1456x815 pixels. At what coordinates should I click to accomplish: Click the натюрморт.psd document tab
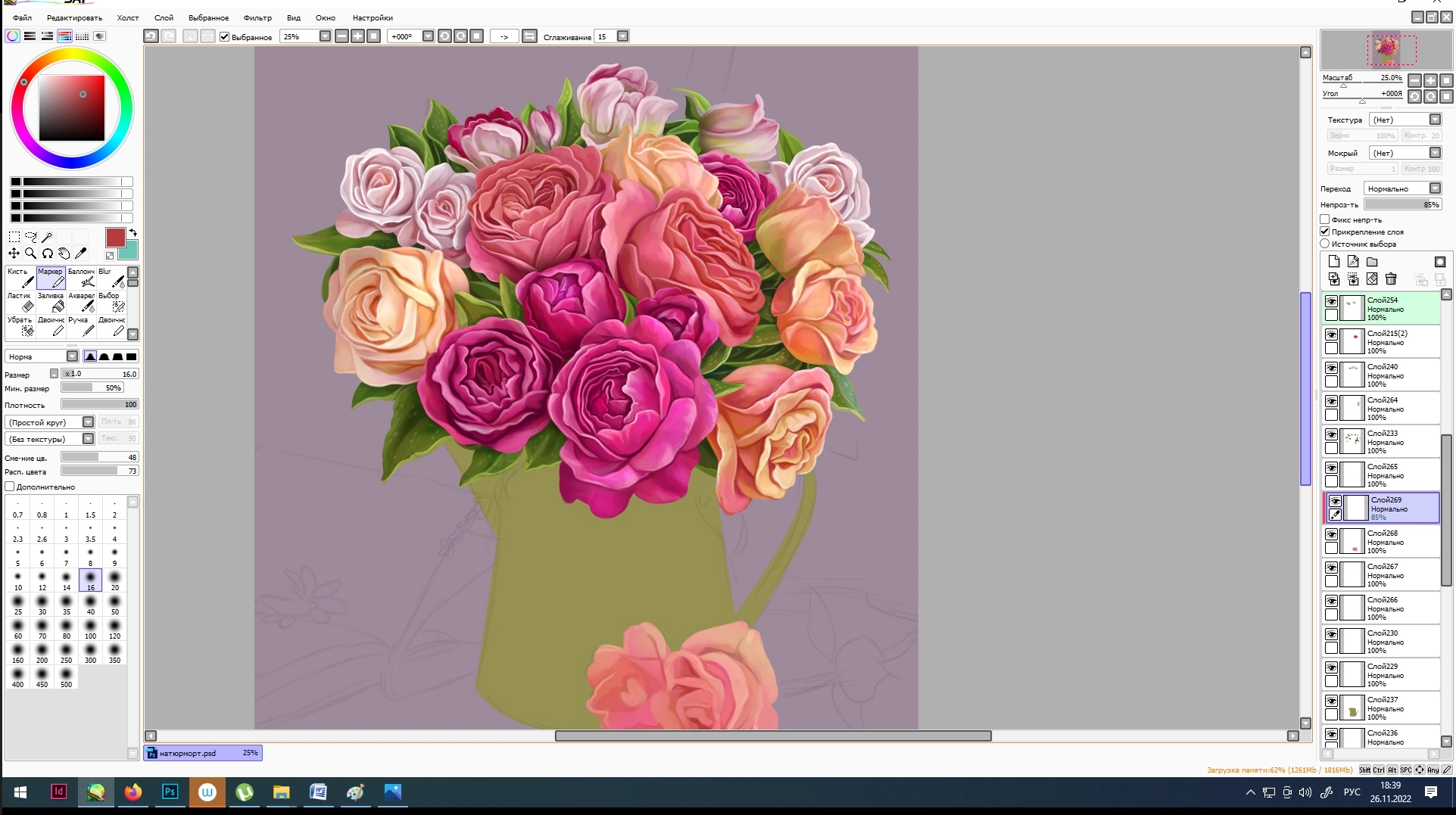click(x=203, y=753)
